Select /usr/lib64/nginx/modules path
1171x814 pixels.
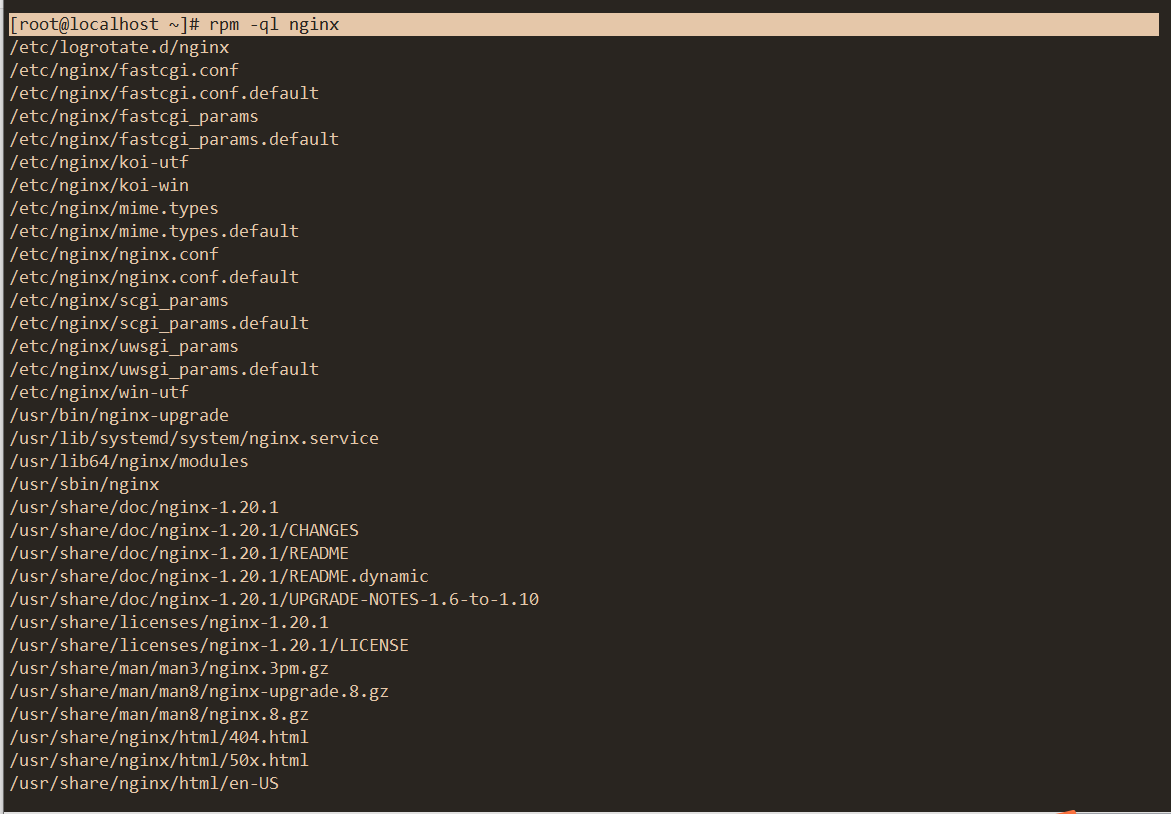(x=129, y=462)
